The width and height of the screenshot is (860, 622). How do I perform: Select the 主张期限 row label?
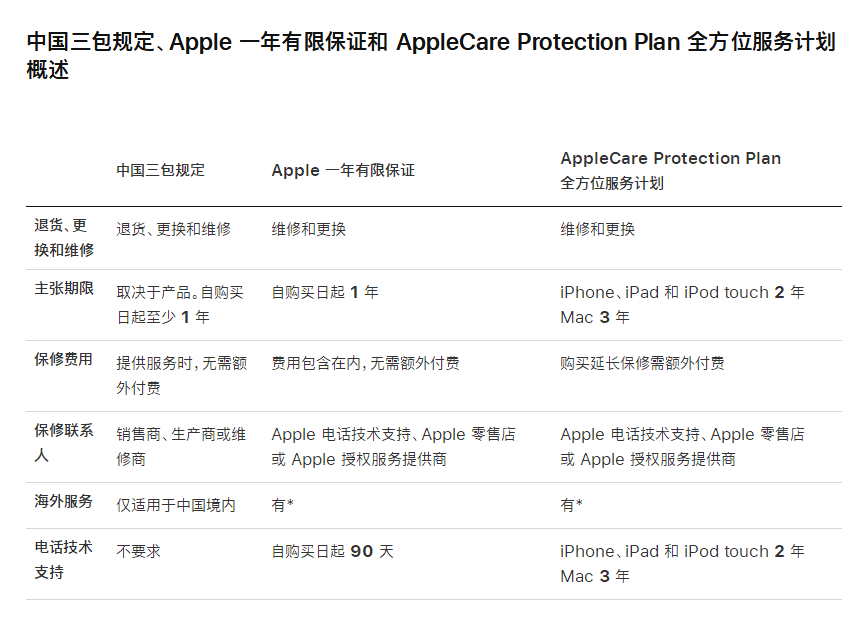coord(64,289)
